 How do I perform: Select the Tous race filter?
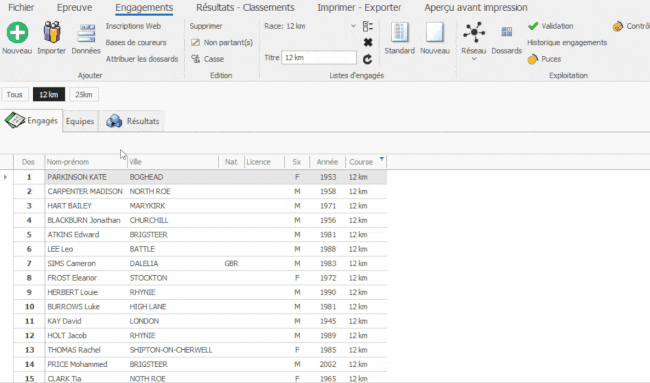[x=15, y=95]
